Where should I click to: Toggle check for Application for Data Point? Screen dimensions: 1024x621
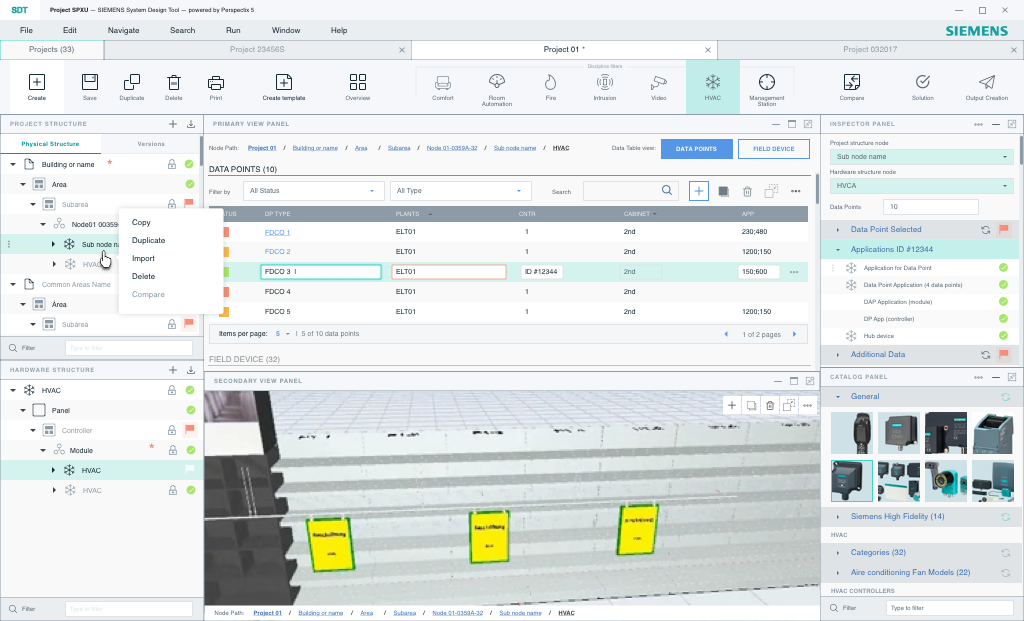click(x=1003, y=268)
